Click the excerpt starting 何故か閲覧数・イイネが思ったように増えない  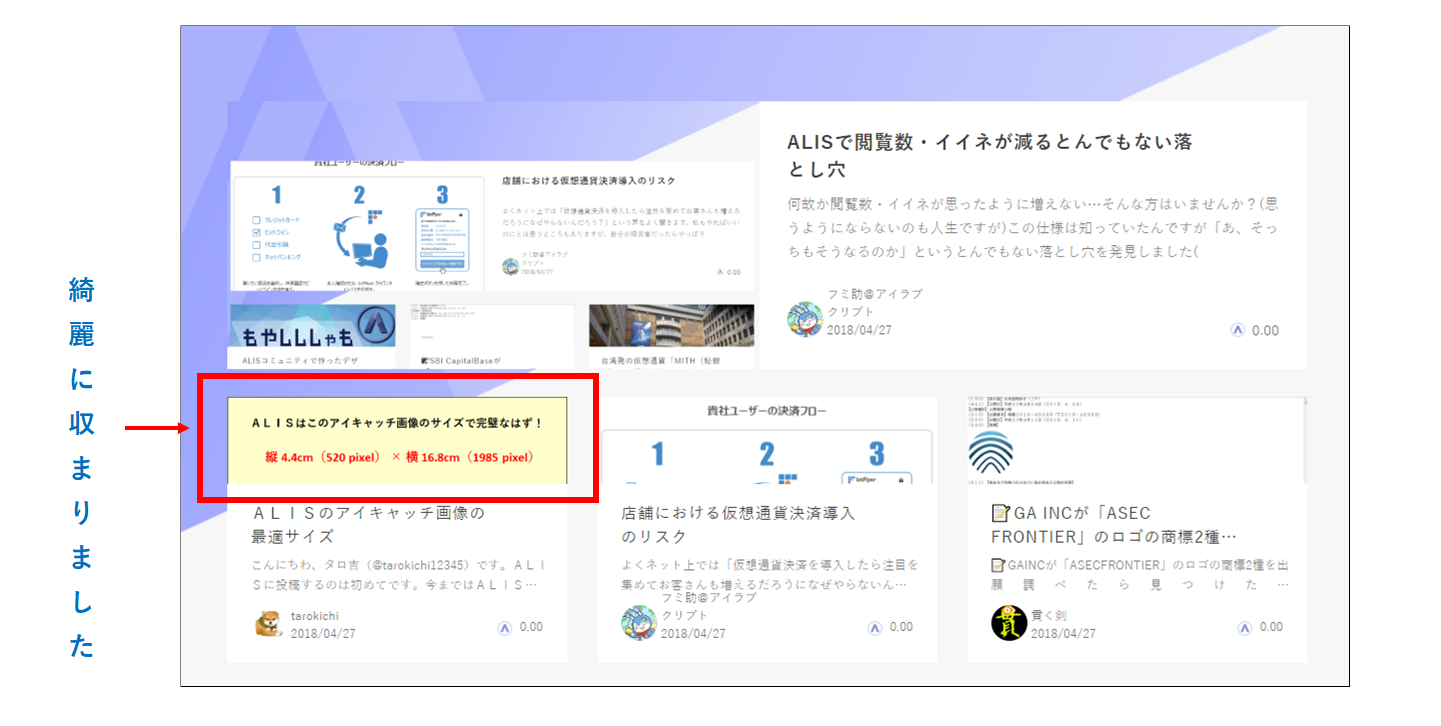click(1033, 228)
